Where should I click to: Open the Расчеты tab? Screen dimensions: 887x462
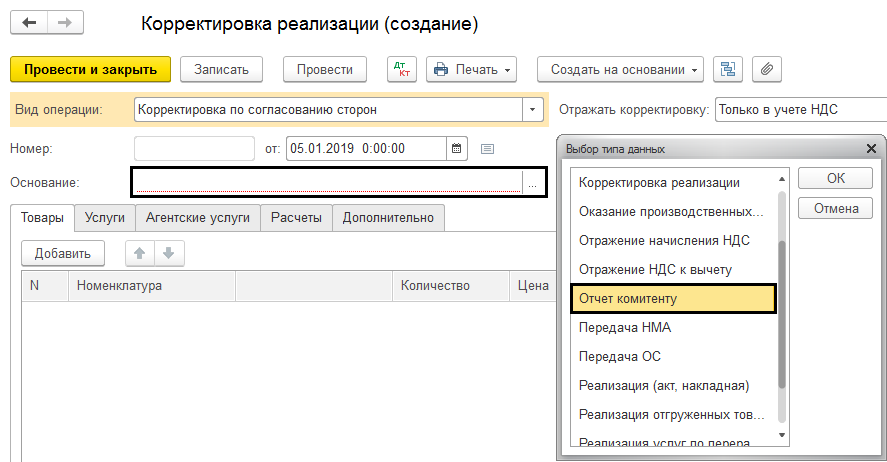296,217
